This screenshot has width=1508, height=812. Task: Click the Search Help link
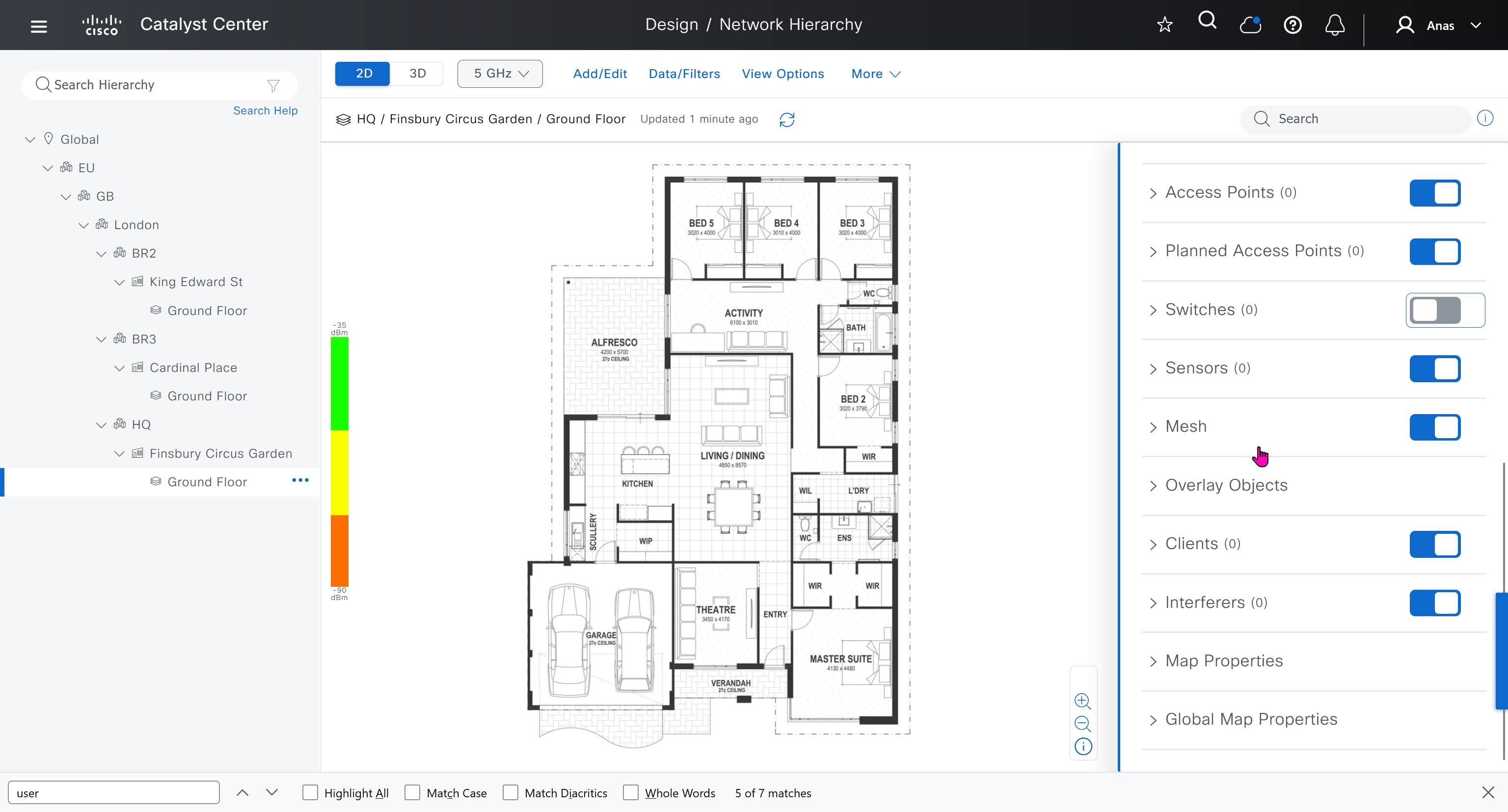(265, 110)
